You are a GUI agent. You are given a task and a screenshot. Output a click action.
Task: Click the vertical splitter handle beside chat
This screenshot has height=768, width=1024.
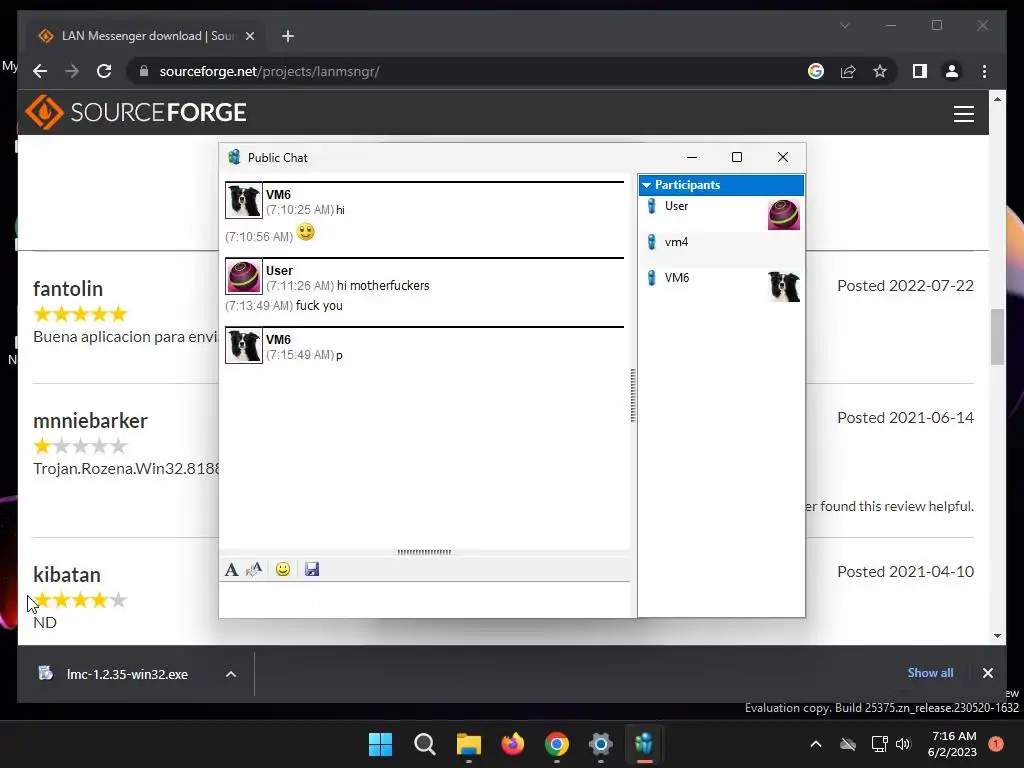[x=633, y=395]
